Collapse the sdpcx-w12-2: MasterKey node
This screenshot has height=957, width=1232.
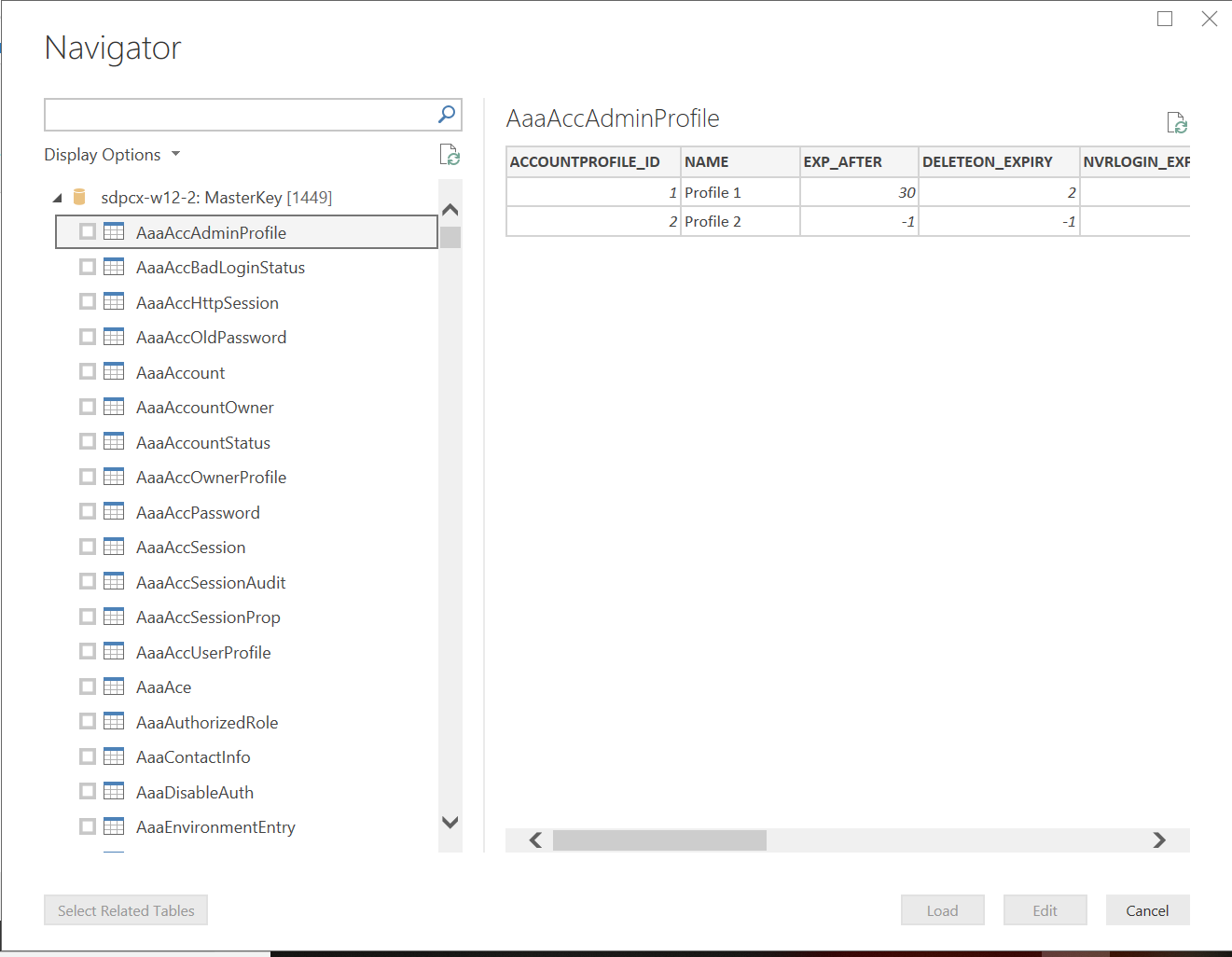57,198
